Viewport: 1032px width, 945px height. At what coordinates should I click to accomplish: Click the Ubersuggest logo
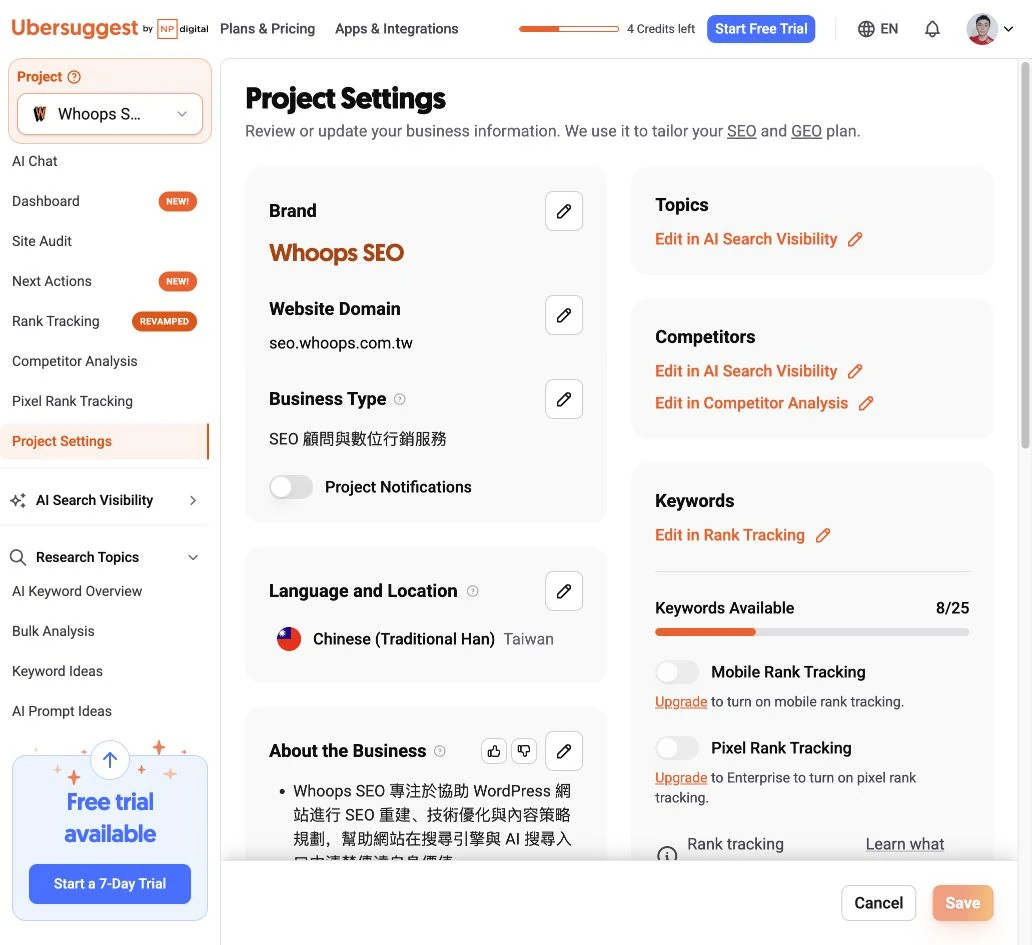74,28
